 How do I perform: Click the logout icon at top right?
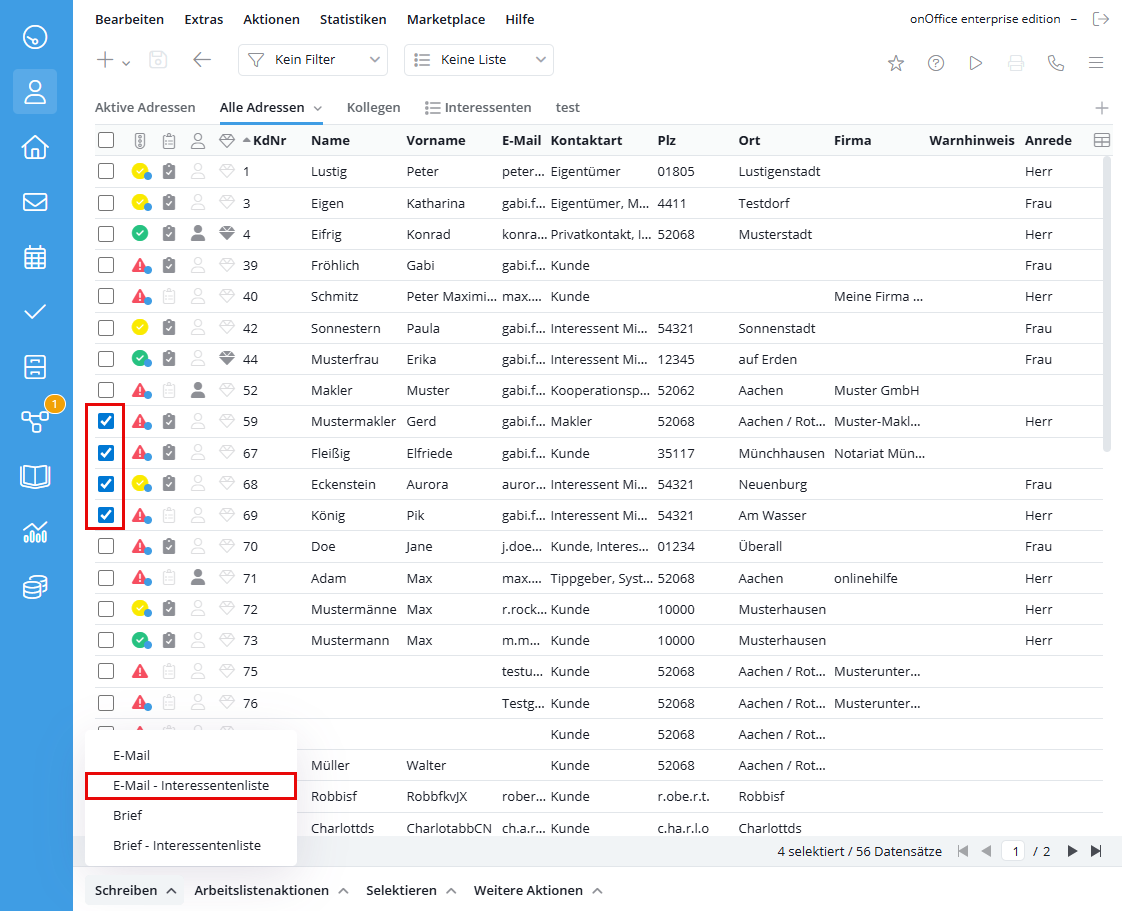[1101, 19]
